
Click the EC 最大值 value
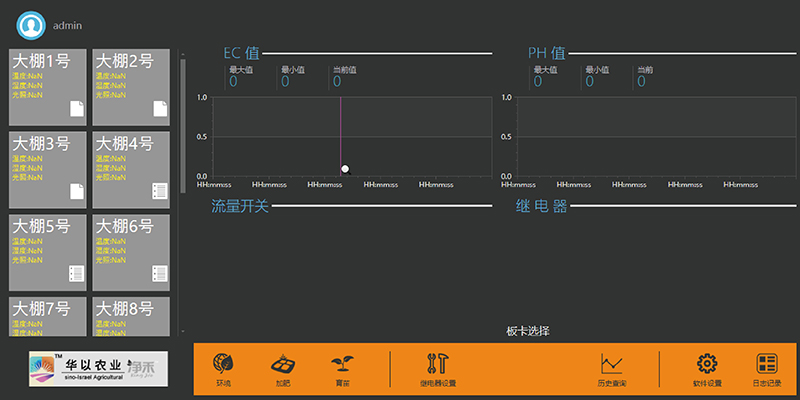(233, 82)
